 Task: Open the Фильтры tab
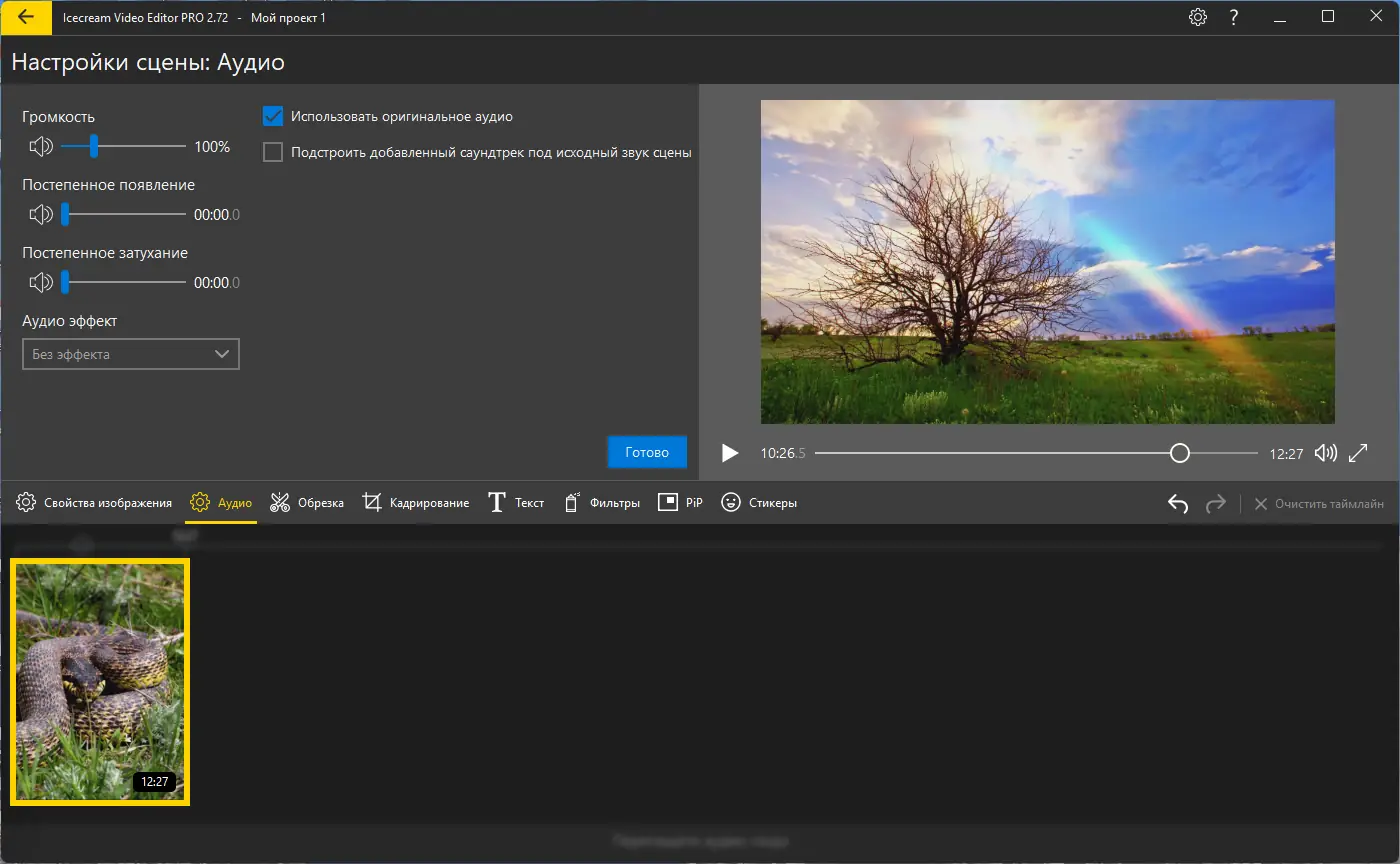click(x=602, y=503)
